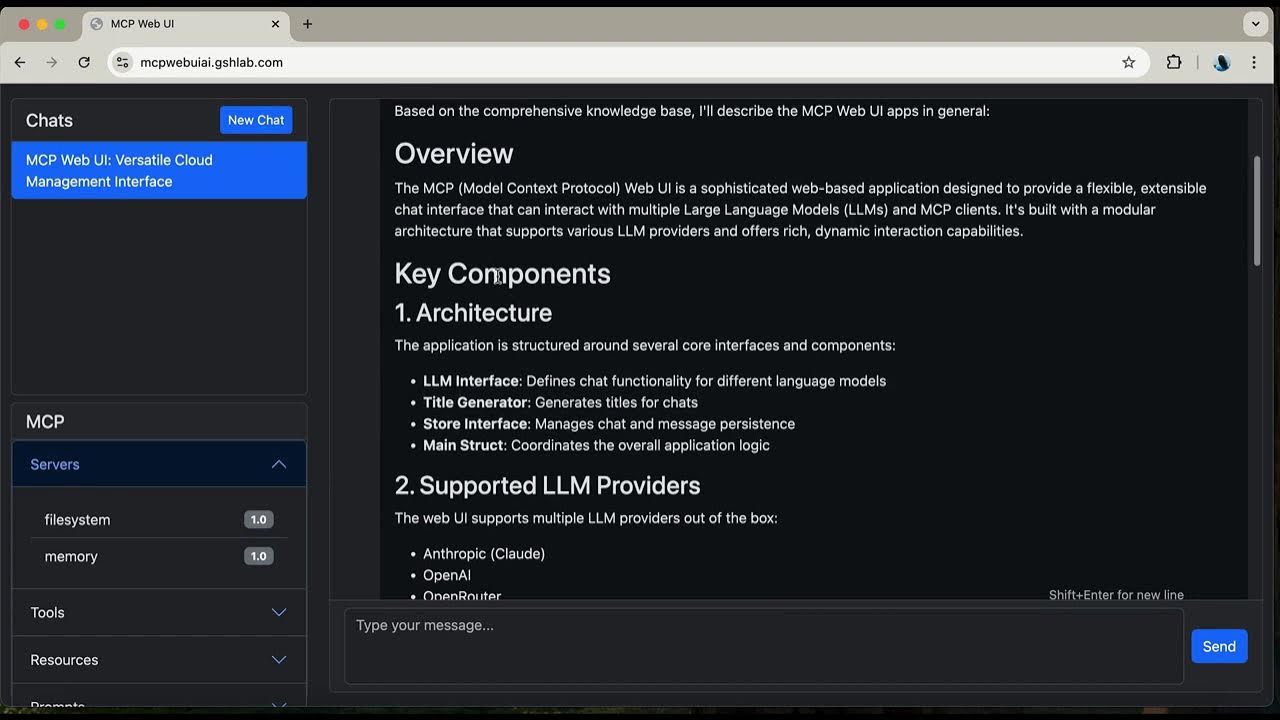Open Chrome three-dot menu
Image resolution: width=1280 pixels, height=720 pixels.
[x=1254, y=62]
